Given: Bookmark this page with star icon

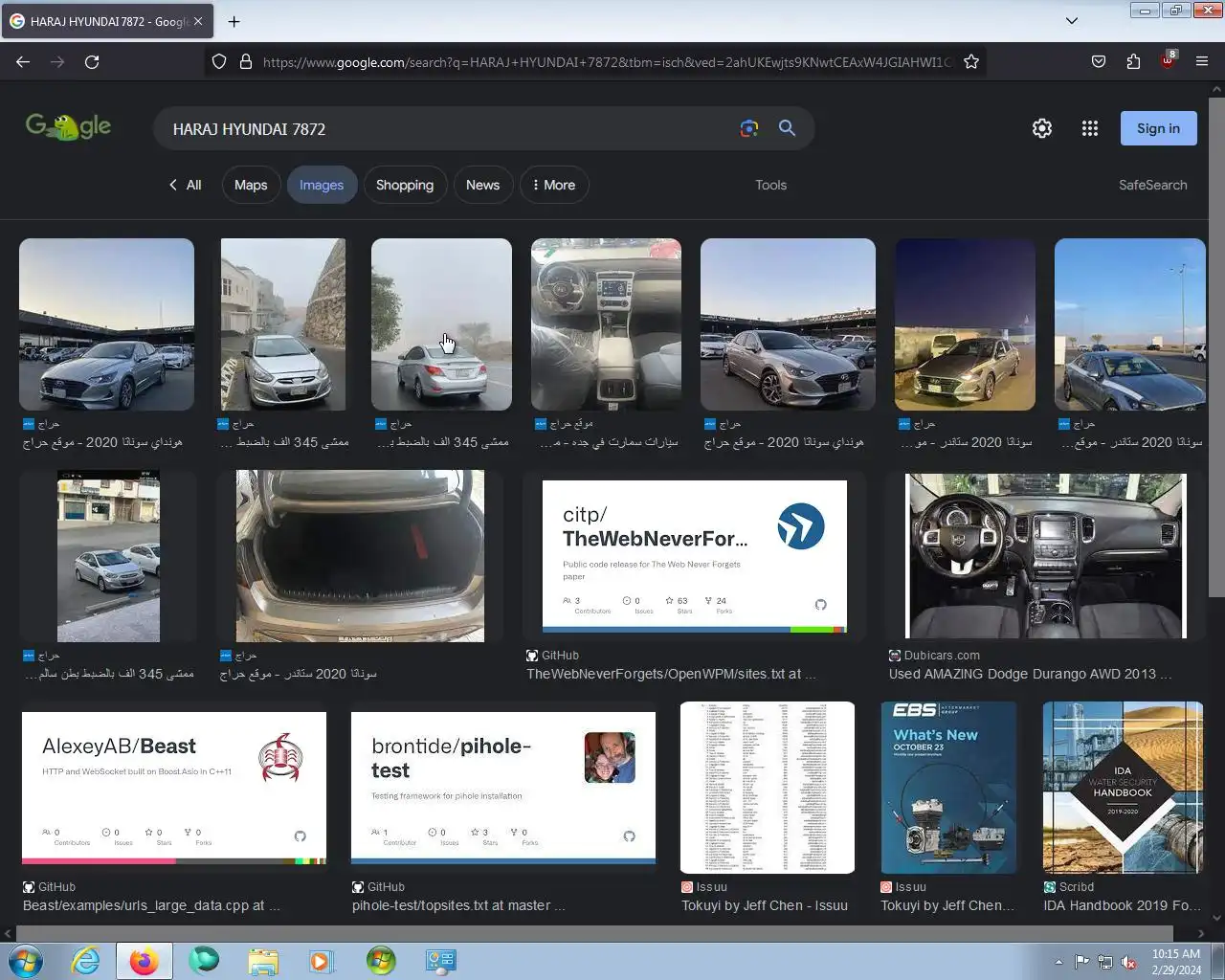Looking at the screenshot, I should pyautogui.click(x=971, y=61).
